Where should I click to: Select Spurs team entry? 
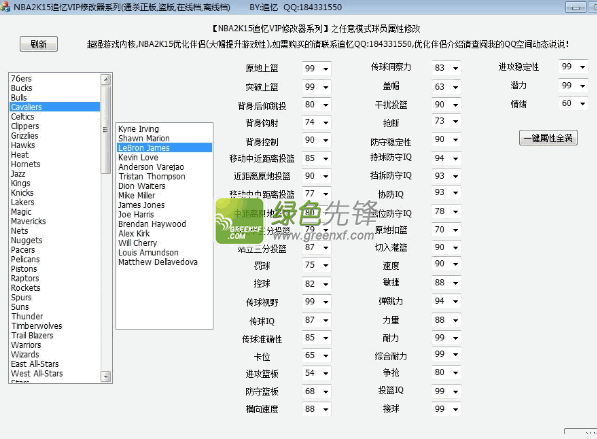[55, 297]
